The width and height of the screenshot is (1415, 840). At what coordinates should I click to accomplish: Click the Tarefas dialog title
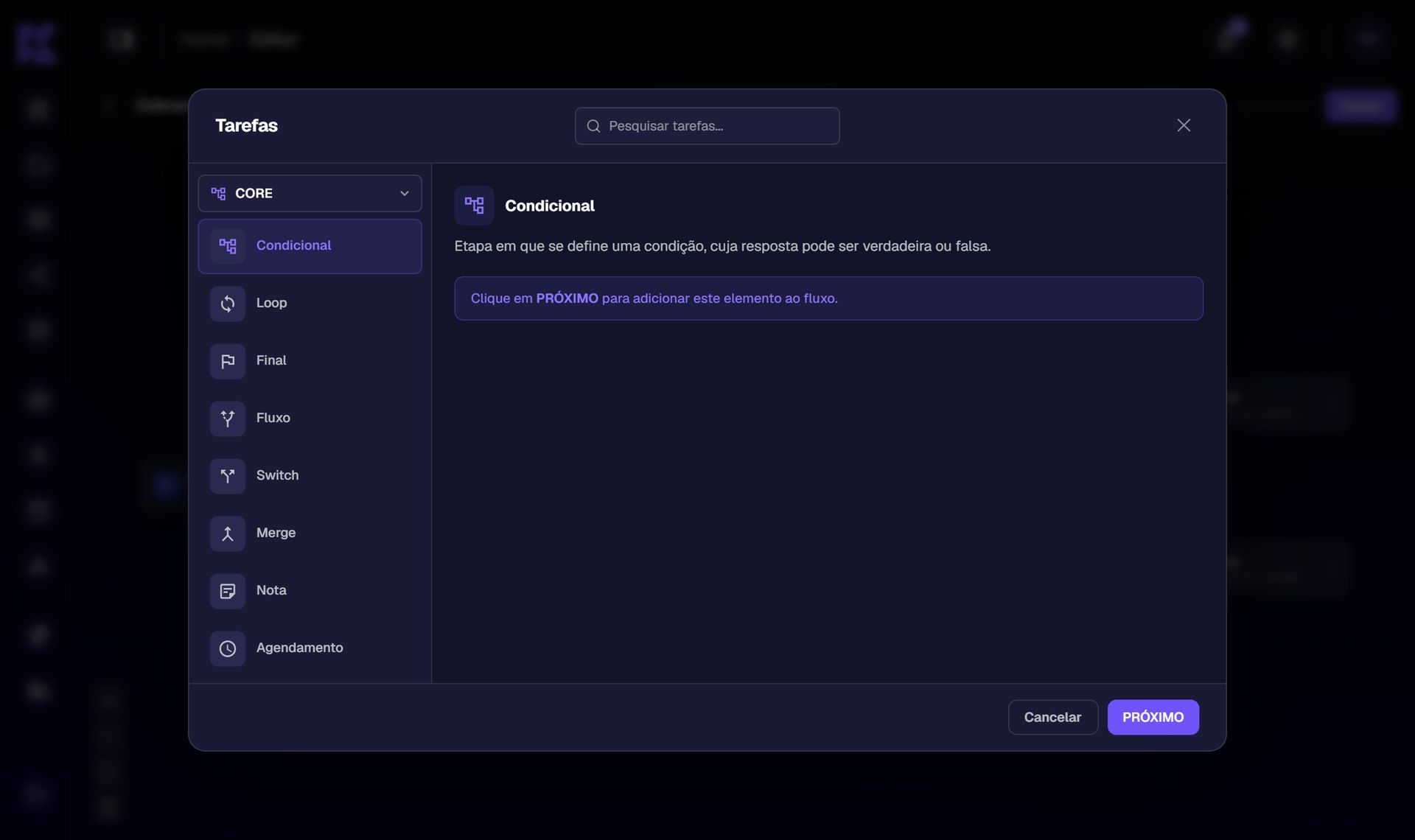[246, 125]
